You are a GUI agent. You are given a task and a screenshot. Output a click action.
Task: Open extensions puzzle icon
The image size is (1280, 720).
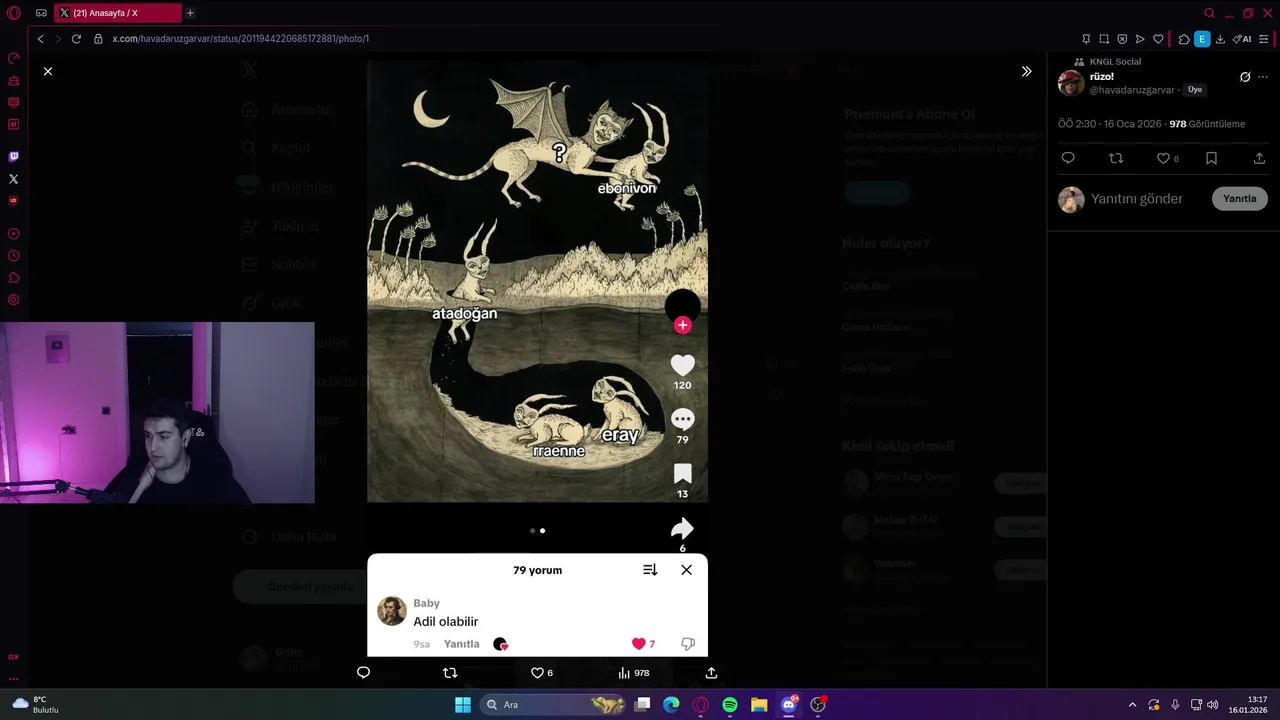(x=1184, y=39)
